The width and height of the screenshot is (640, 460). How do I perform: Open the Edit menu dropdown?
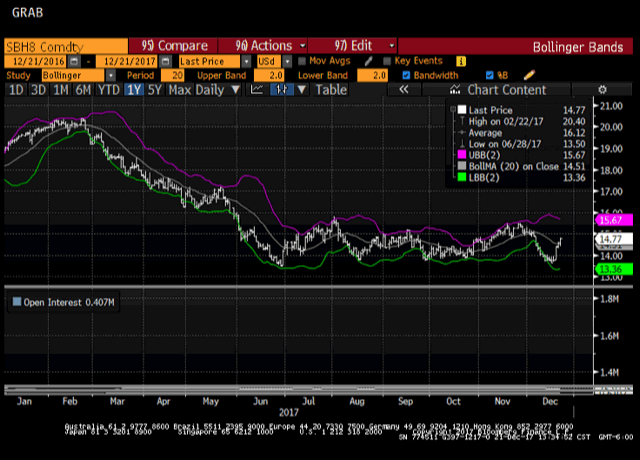392,46
